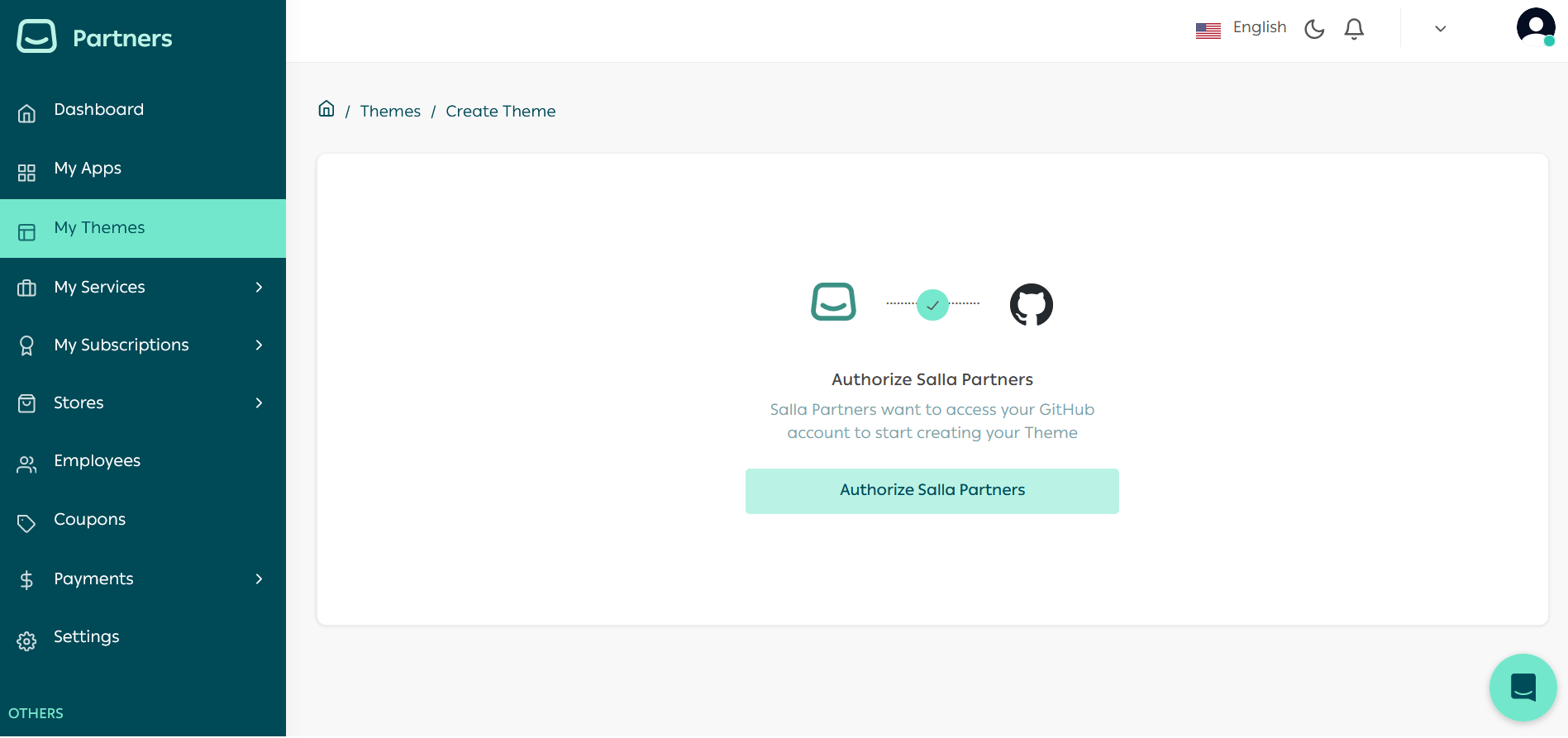Toggle dark mode with moon icon
This screenshot has height=738, width=1568.
pyautogui.click(x=1314, y=29)
